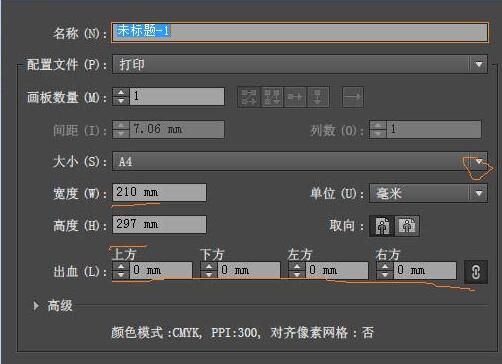Screen dimensions: 502x364
Task: Decrease the 右方 right bleed value
Action: tap(385, 274)
